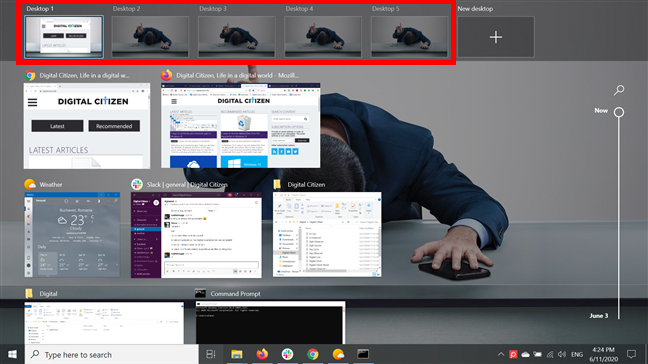Select the Weather app window preview
This screenshot has width=648, height=364.
(x=72, y=235)
